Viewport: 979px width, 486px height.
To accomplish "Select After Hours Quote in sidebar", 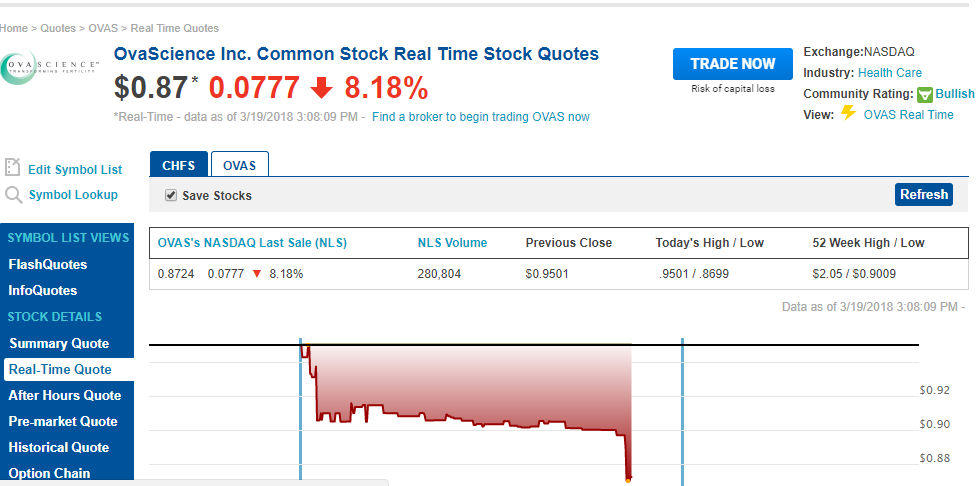I will [x=65, y=395].
